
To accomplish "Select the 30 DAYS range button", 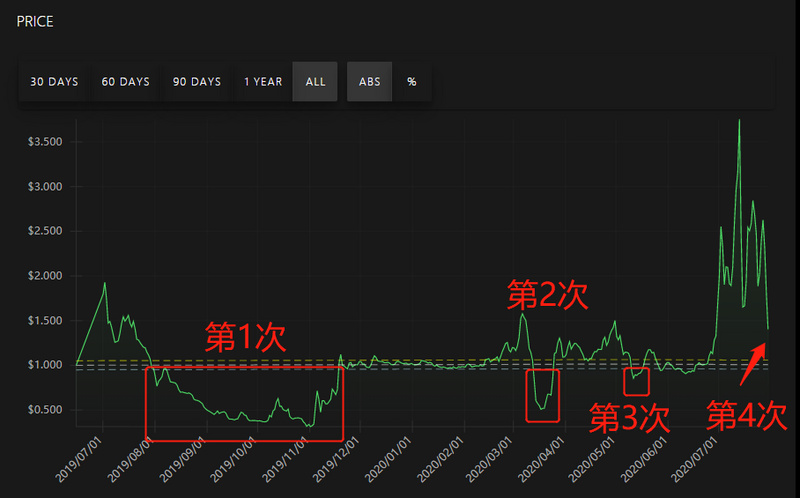I will pos(54,82).
